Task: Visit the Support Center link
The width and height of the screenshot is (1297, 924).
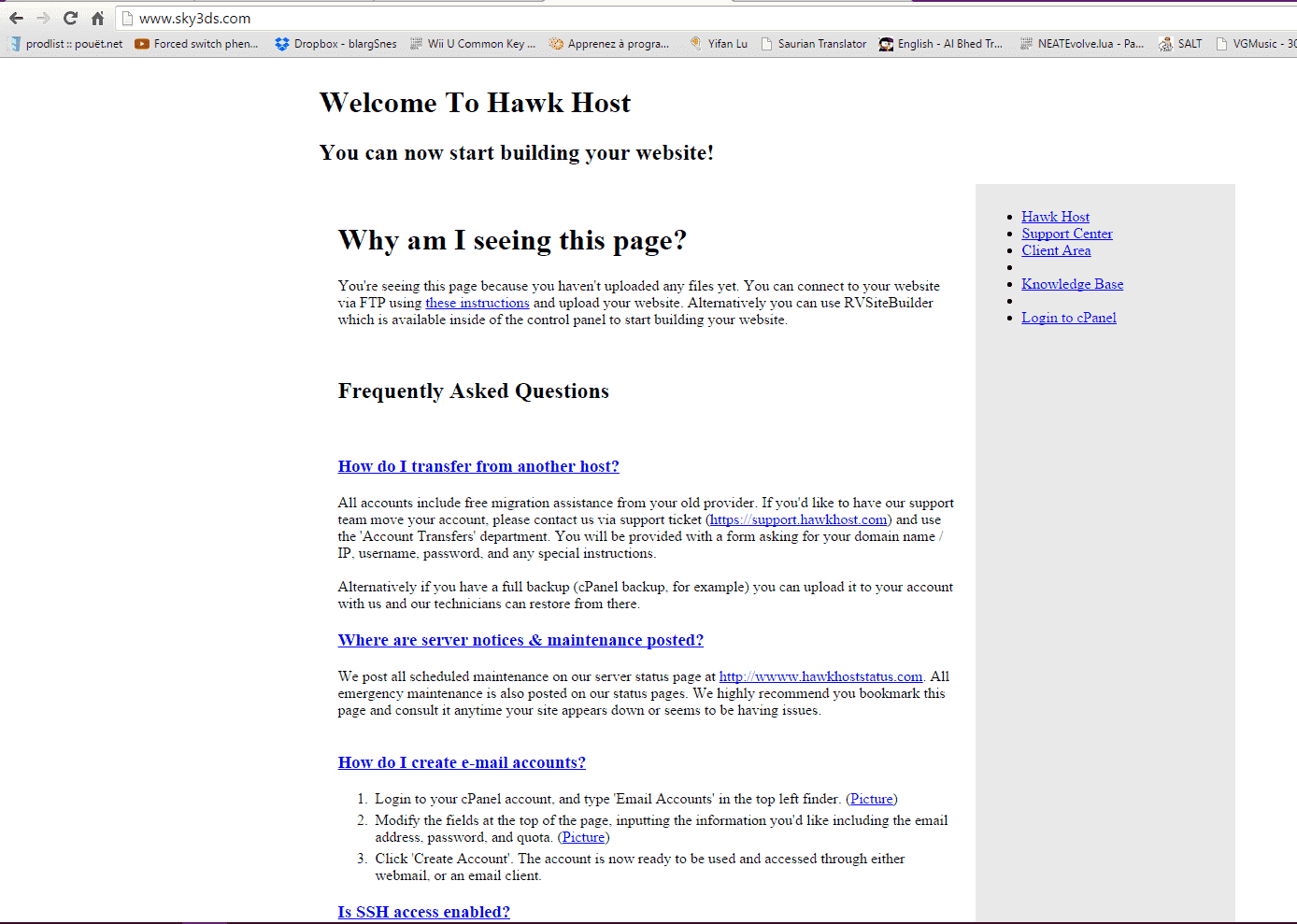Action: (1067, 234)
